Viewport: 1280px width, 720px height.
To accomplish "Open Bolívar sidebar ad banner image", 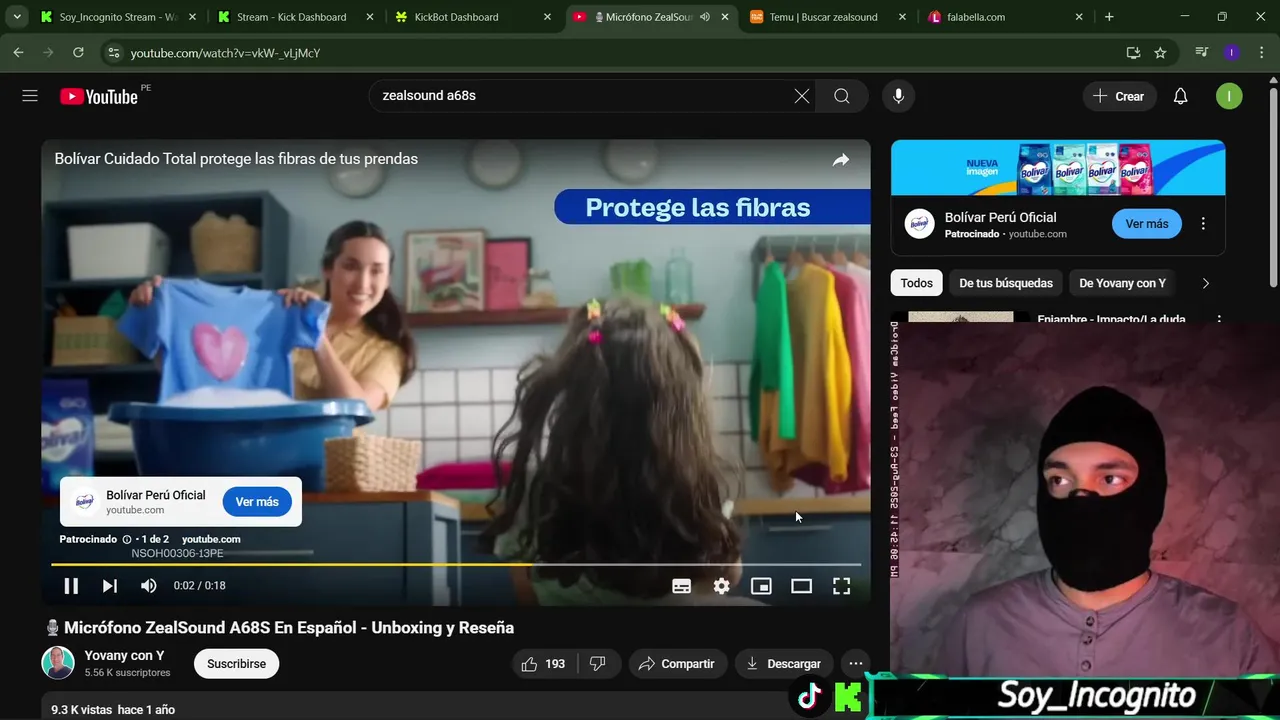I will (x=1058, y=168).
